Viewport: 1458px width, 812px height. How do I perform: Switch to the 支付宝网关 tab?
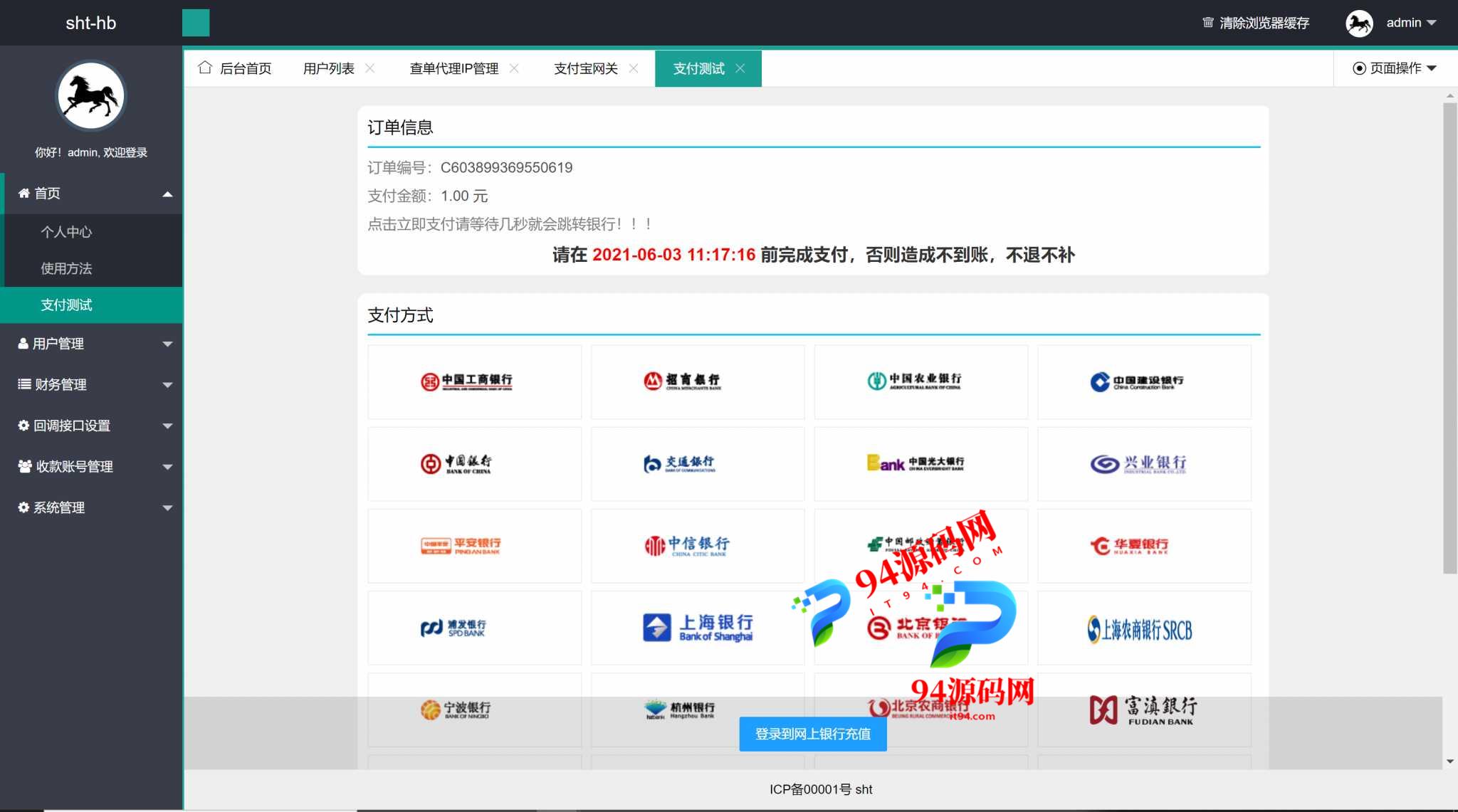[x=586, y=68]
